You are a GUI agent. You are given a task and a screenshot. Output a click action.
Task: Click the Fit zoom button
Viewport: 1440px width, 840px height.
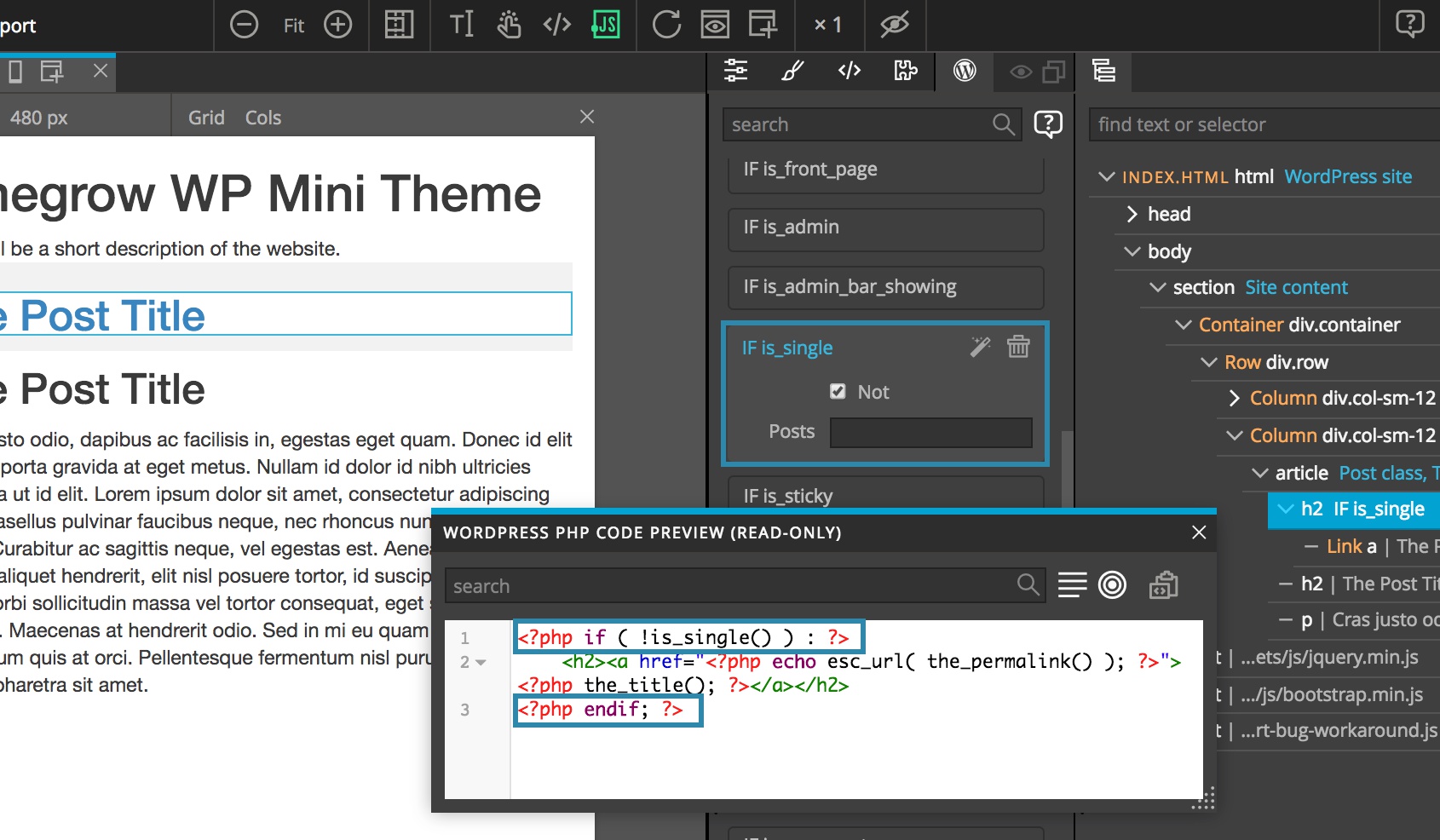point(293,26)
